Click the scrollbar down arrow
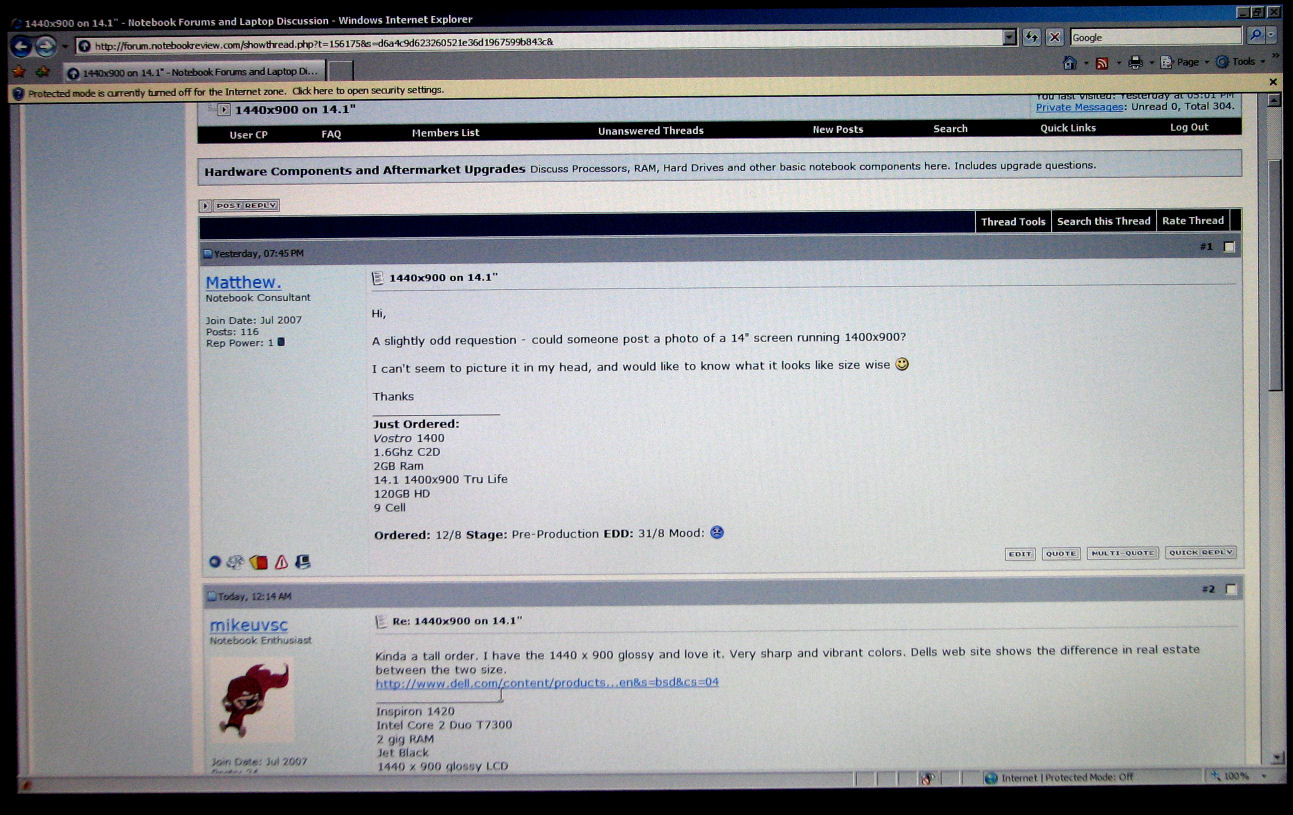The width and height of the screenshot is (1293, 815). (x=1277, y=758)
